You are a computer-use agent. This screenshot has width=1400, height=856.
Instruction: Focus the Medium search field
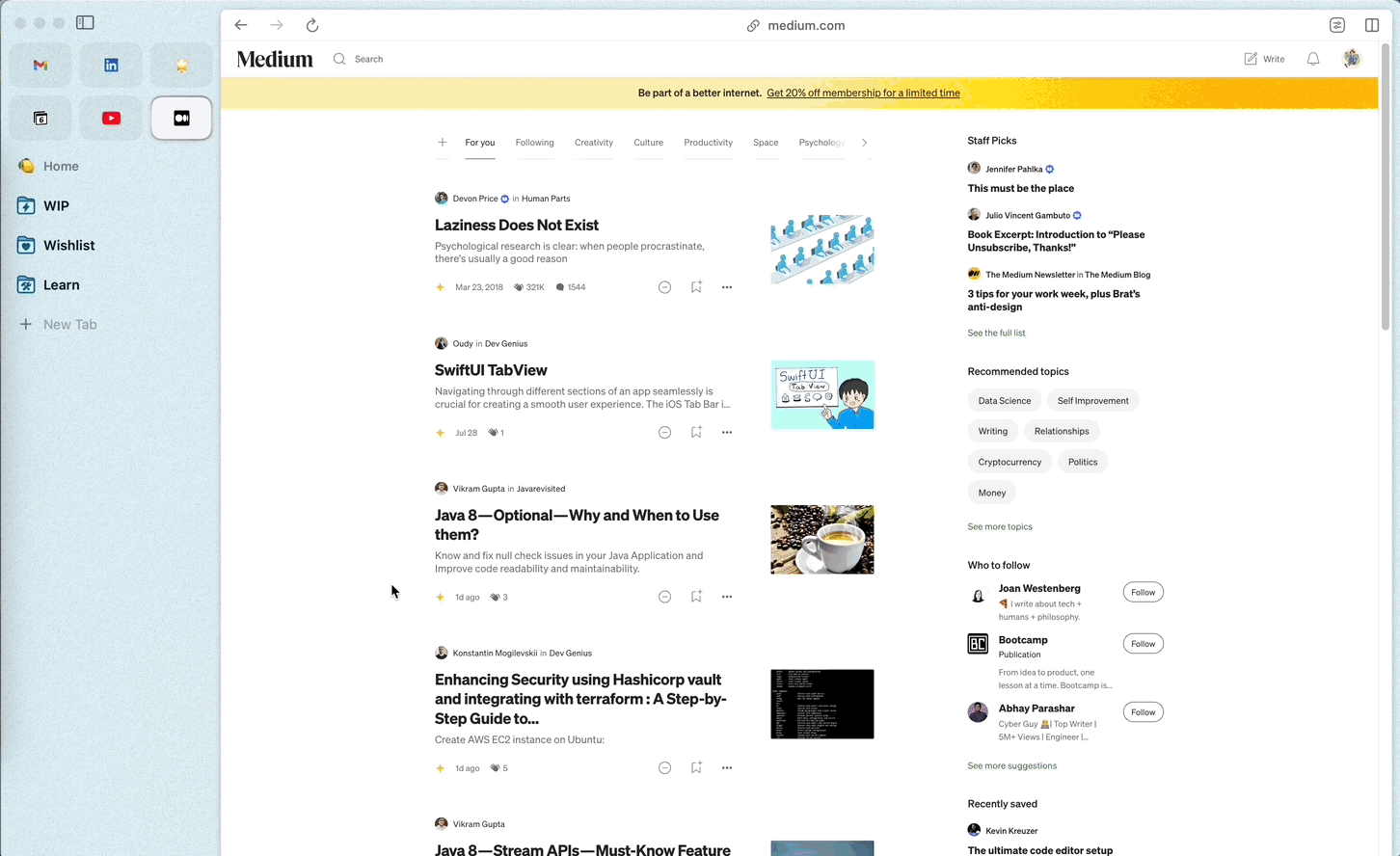pyautogui.click(x=369, y=59)
